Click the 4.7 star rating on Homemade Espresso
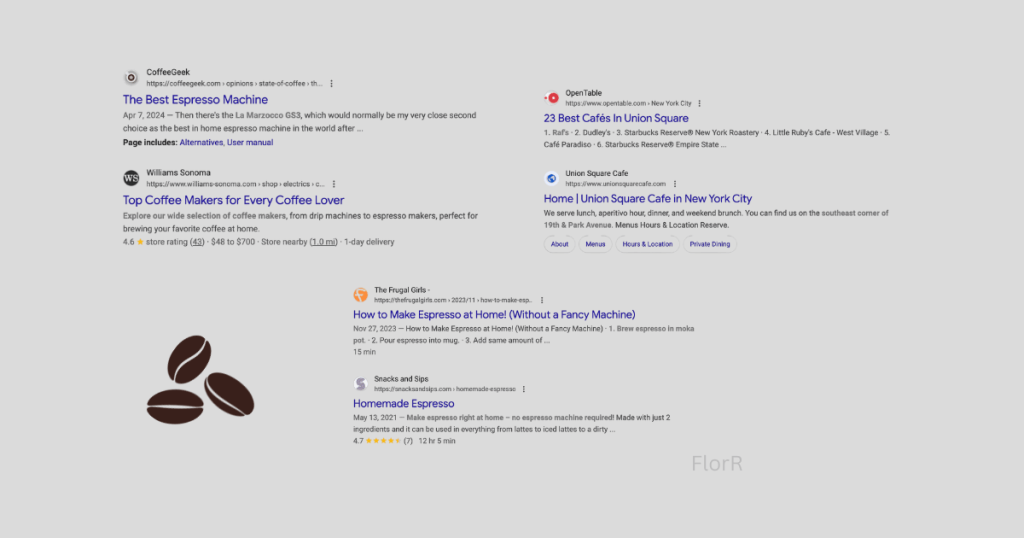 click(383, 441)
